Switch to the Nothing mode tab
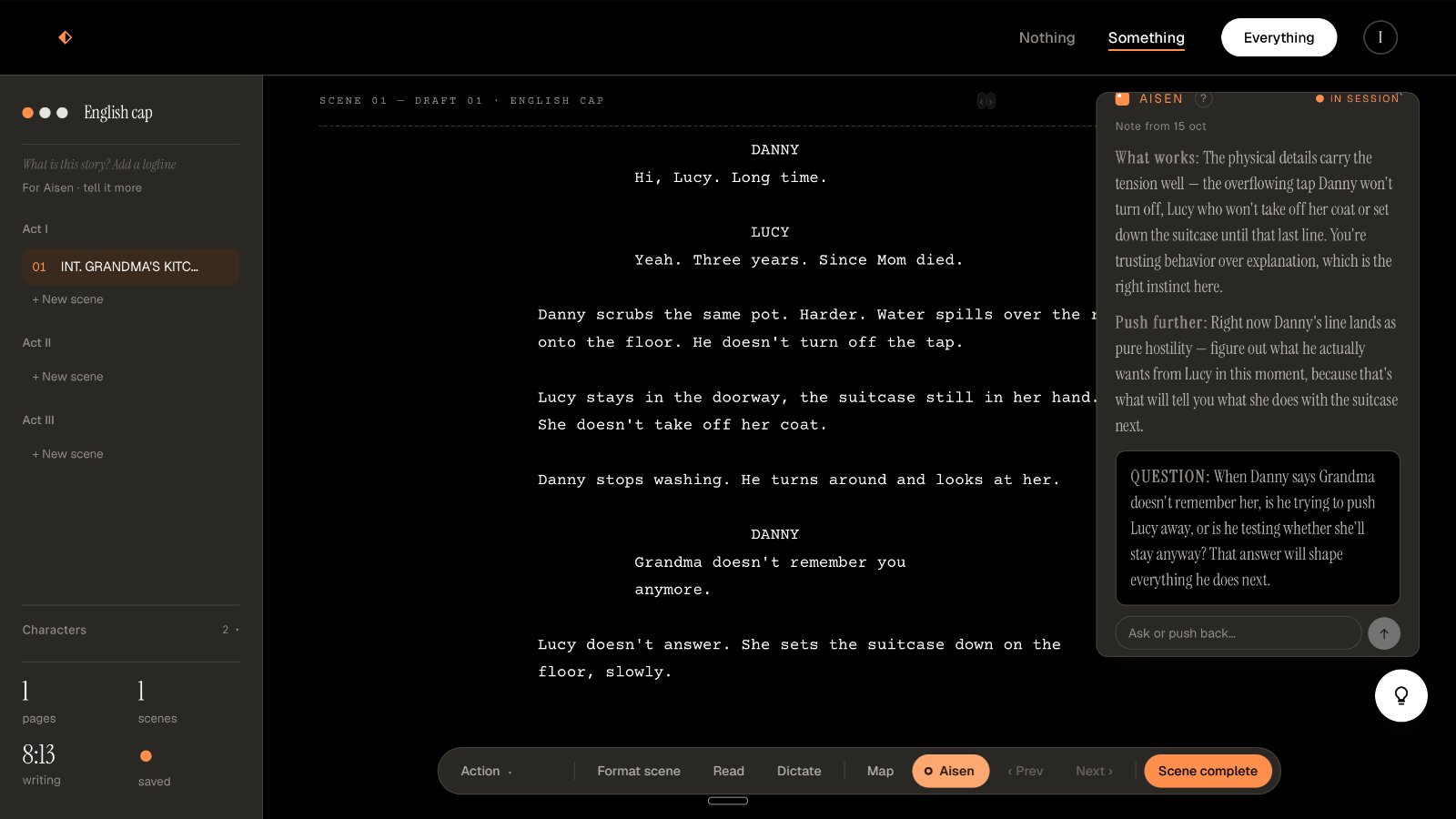Viewport: 1456px width, 819px height. 1046,37
